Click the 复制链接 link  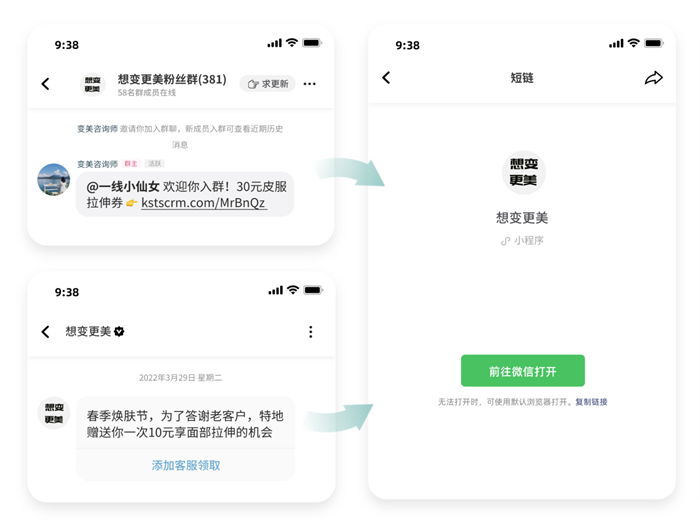point(591,402)
